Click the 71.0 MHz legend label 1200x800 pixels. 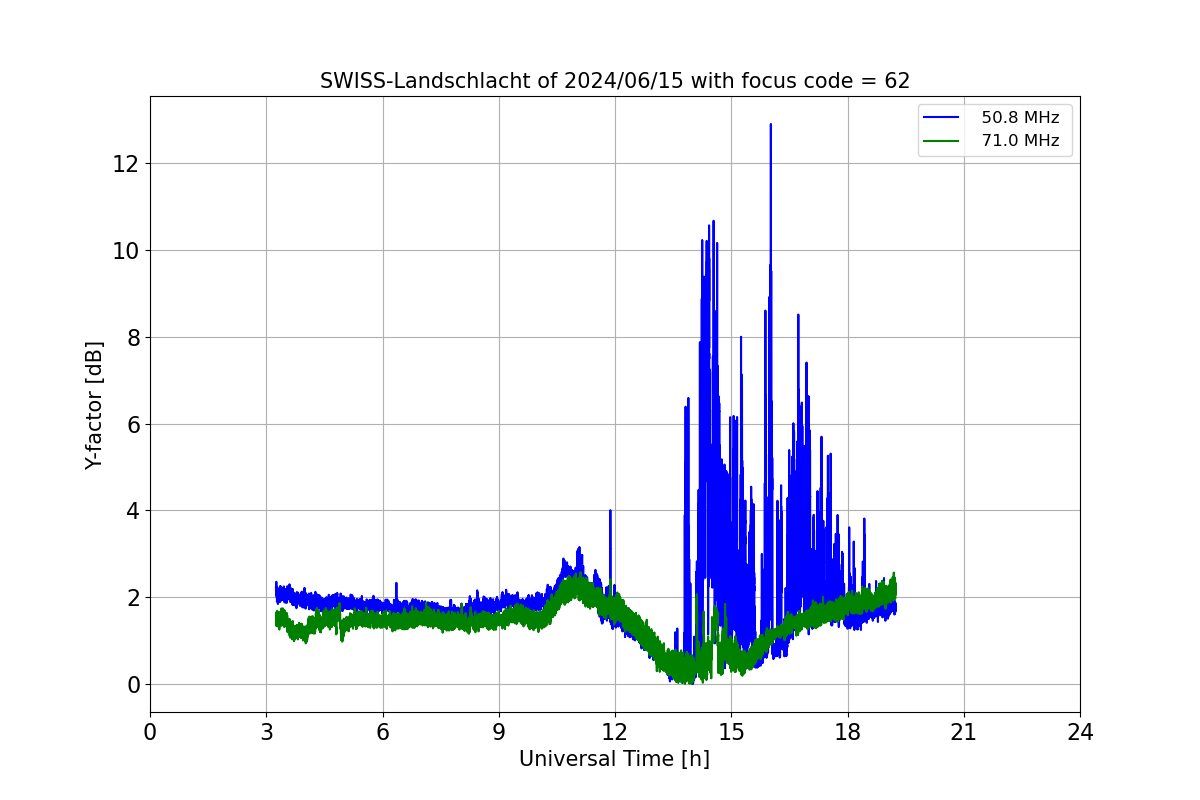(x=1020, y=141)
